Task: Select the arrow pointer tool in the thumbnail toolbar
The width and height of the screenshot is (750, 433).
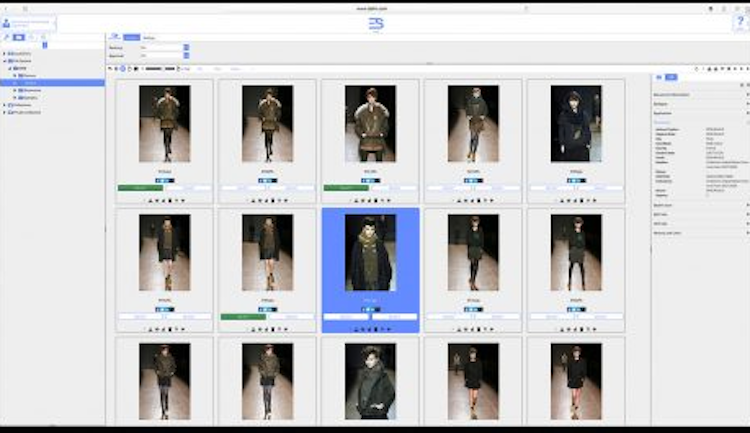Action: coord(110,69)
